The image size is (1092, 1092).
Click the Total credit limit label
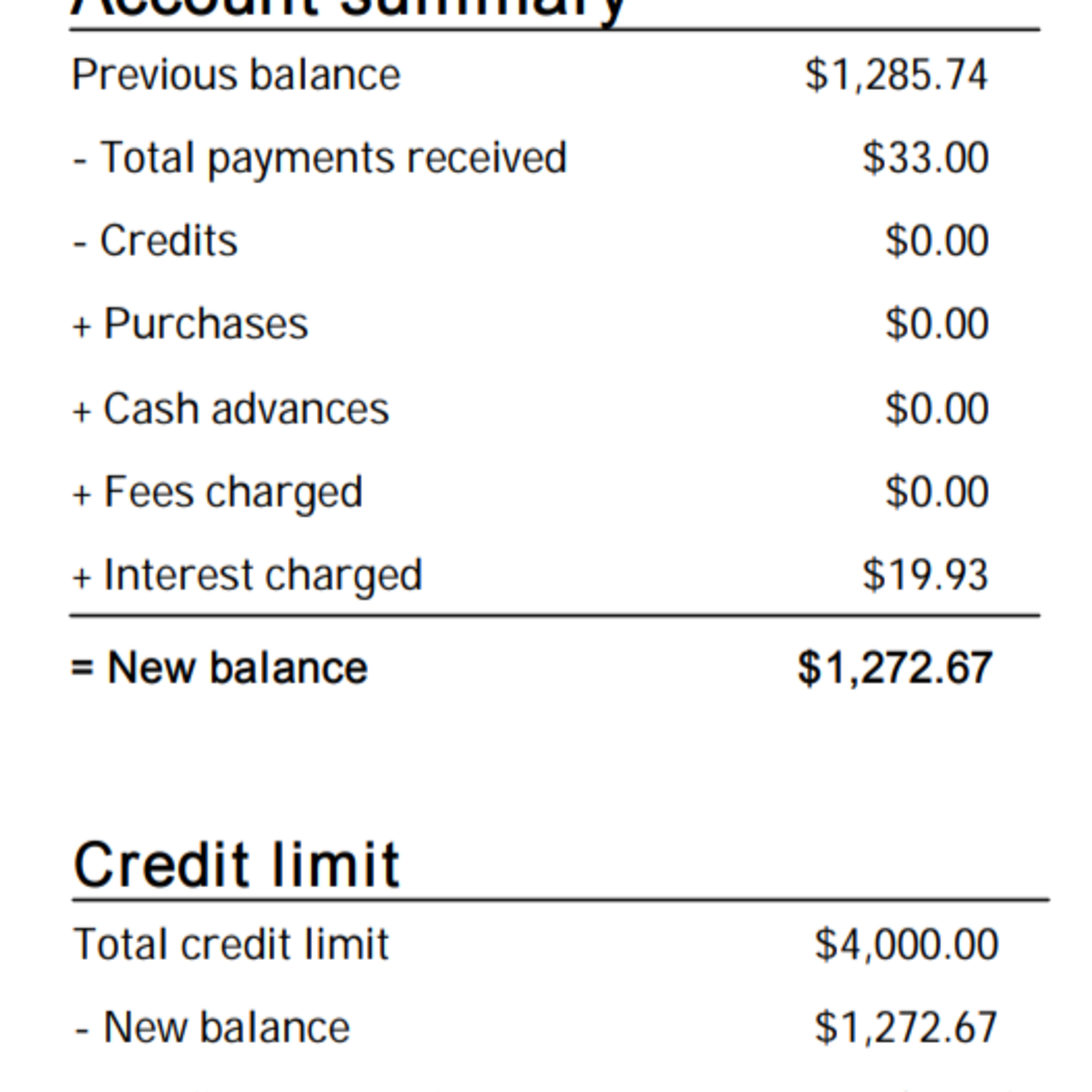tap(231, 944)
